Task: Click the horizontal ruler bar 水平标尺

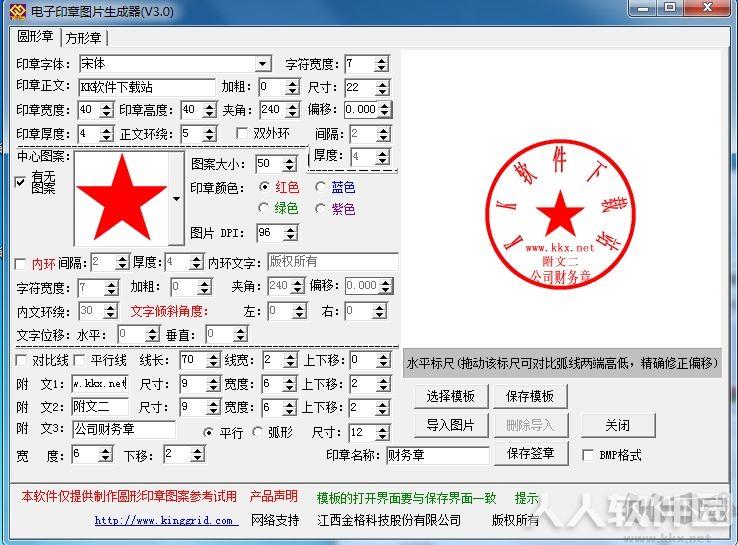Action: click(562, 363)
